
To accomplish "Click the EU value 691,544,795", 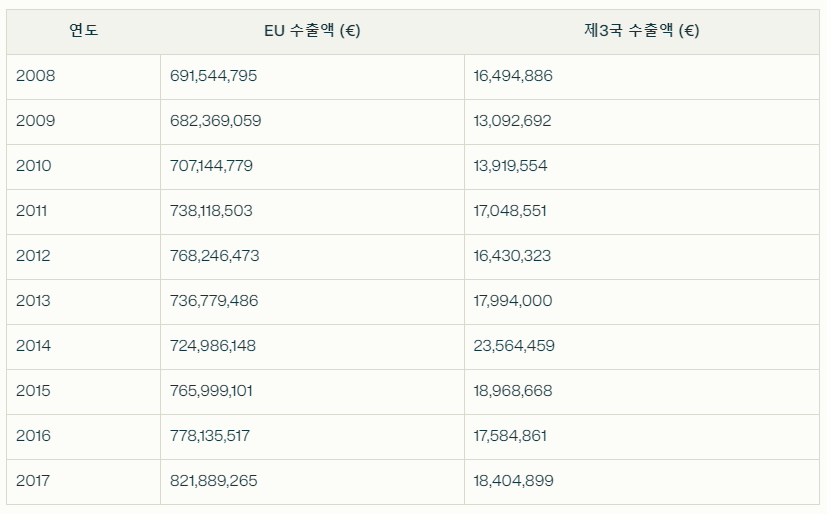I will (x=213, y=76).
